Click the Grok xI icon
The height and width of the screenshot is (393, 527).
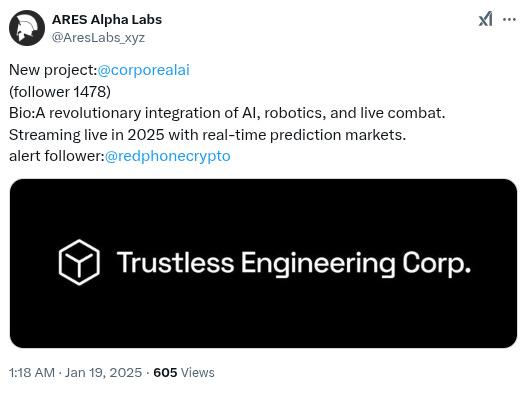click(485, 19)
